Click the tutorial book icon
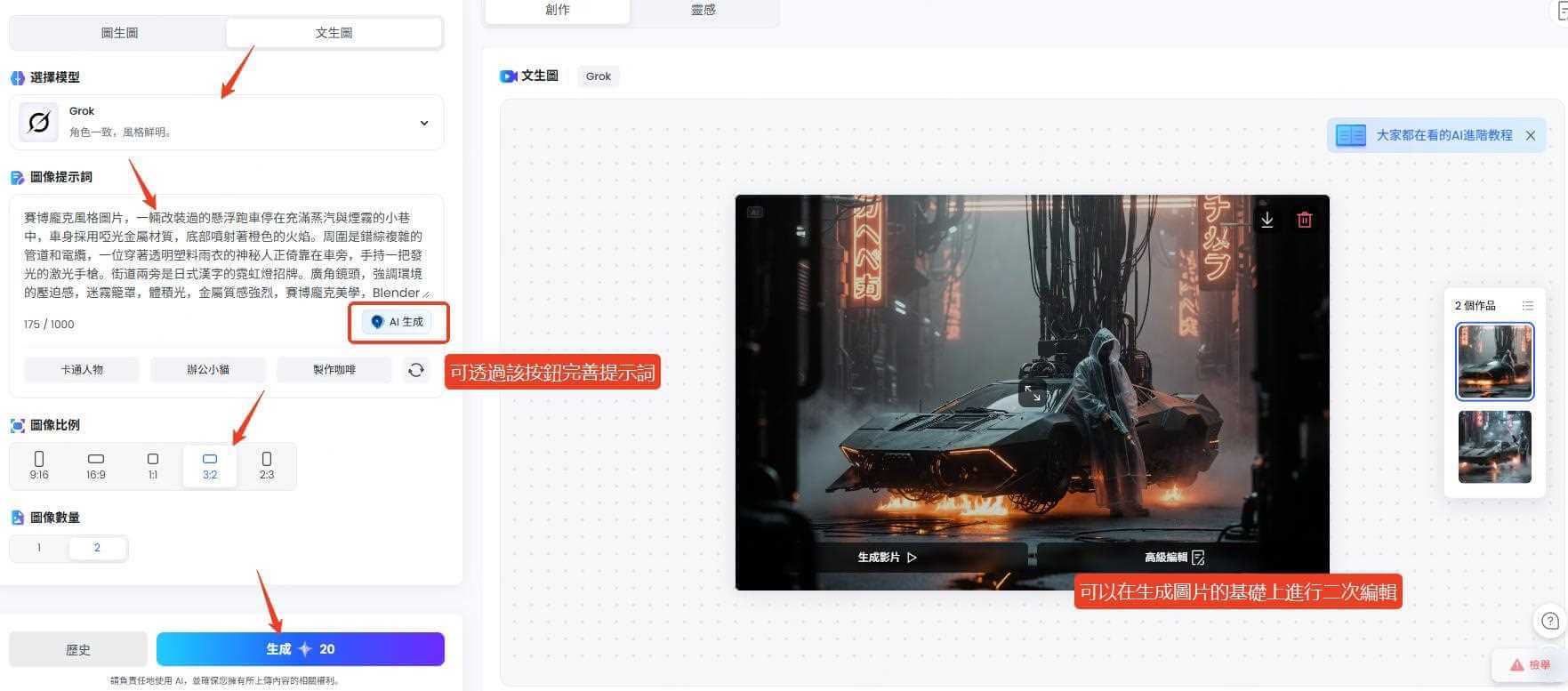This screenshot has width=1568, height=691. 1351,135
